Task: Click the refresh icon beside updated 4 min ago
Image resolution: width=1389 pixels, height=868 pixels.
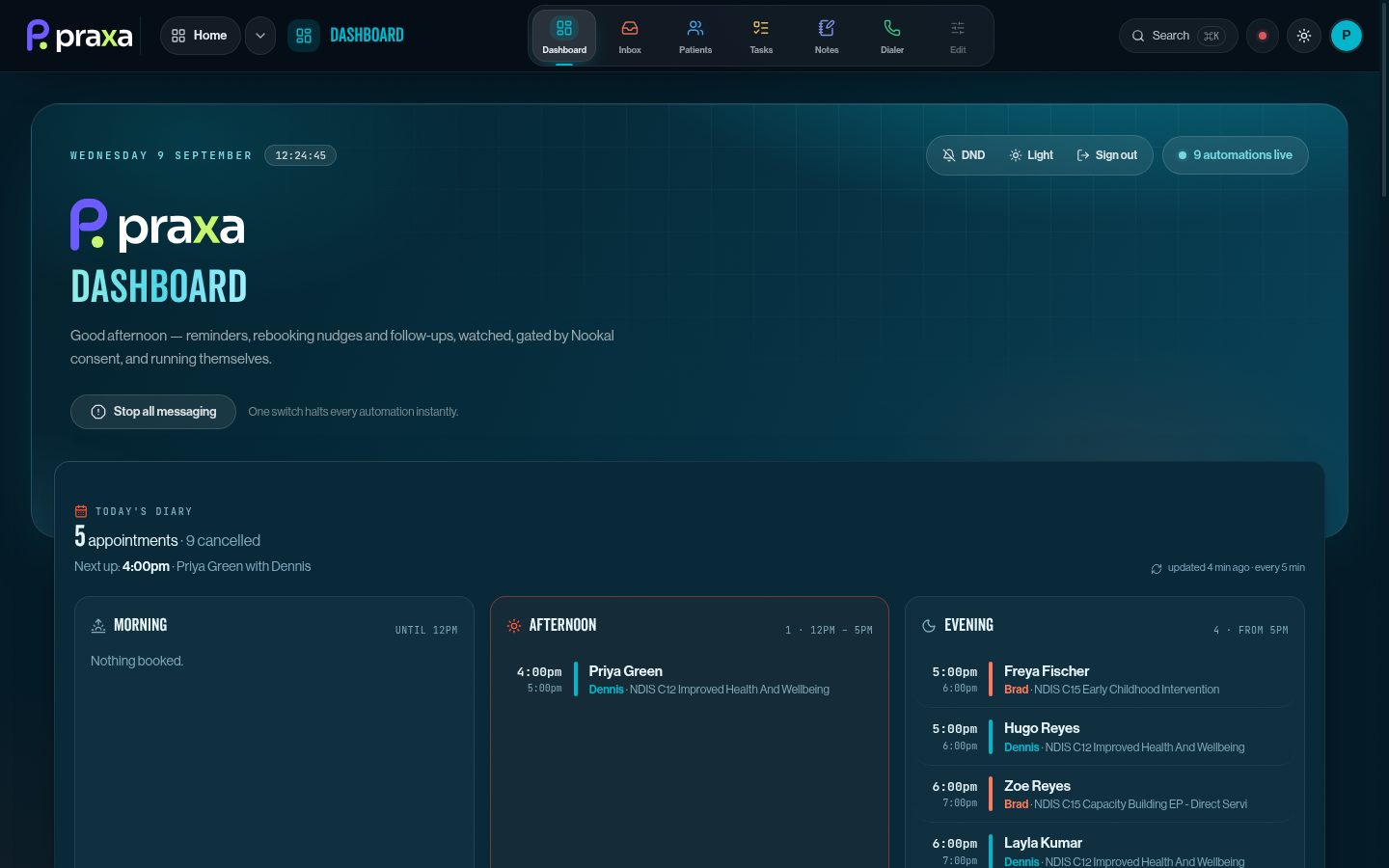Action: (1157, 568)
